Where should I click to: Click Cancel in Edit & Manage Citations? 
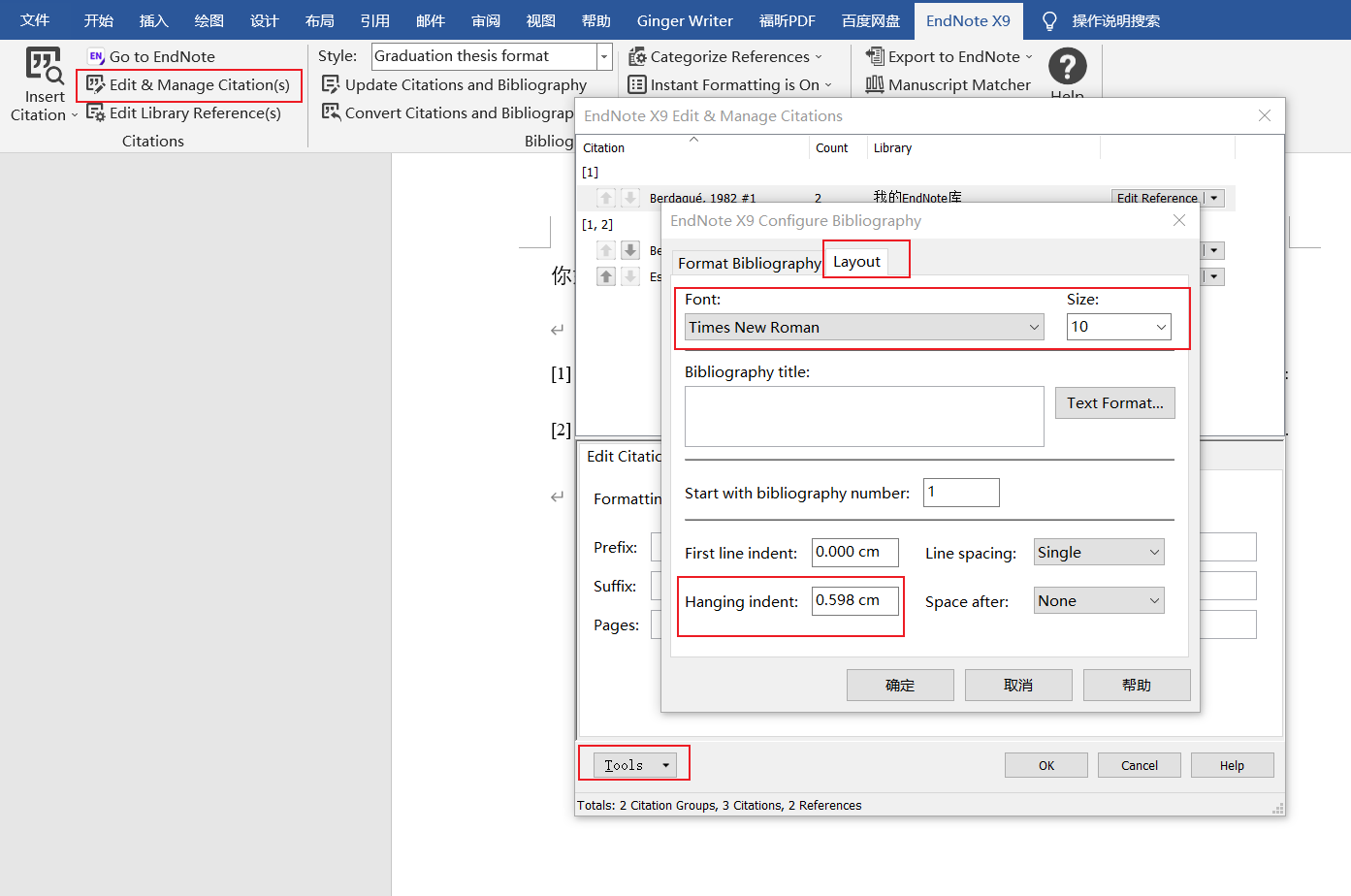click(x=1140, y=766)
